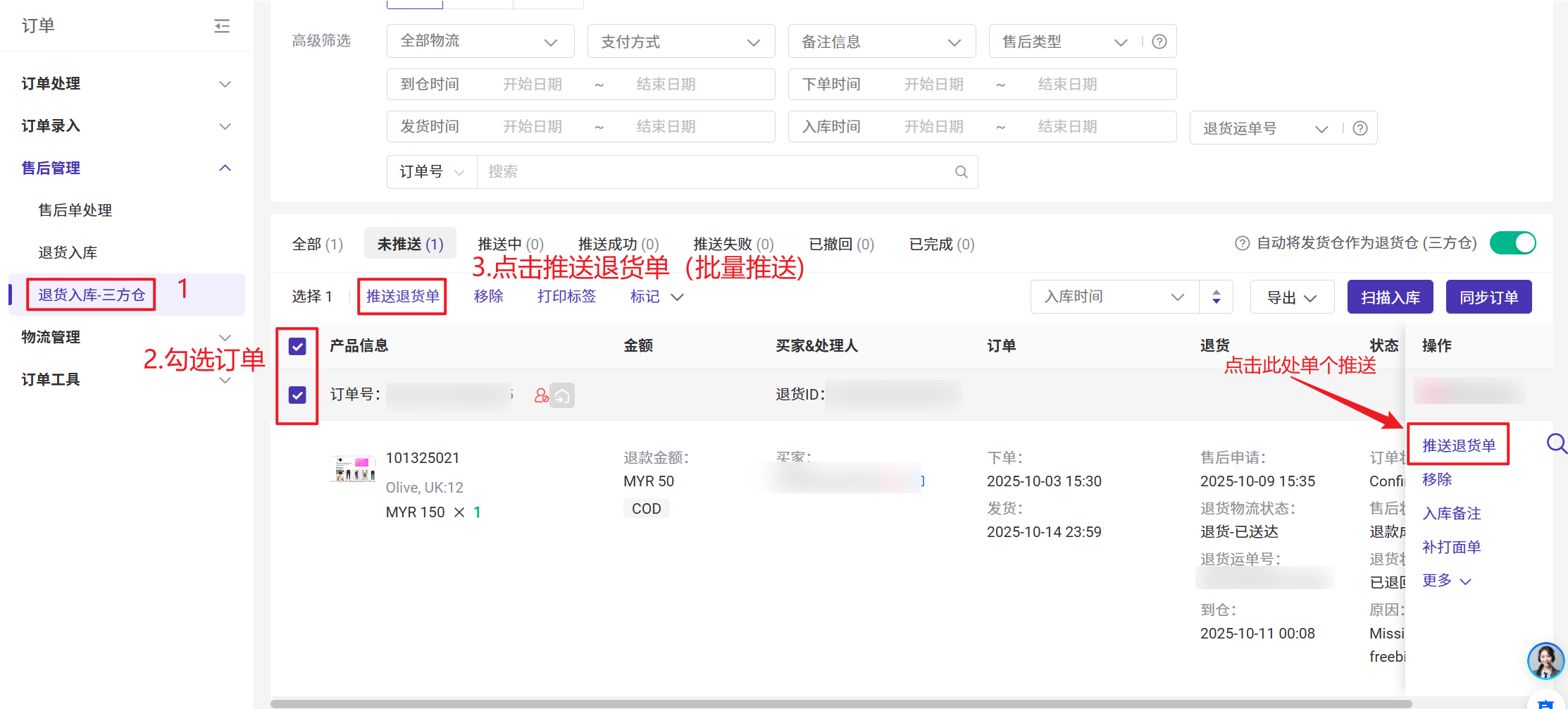Select 退货入库 in the sidebar
This screenshot has width=1568, height=709.
tap(68, 252)
